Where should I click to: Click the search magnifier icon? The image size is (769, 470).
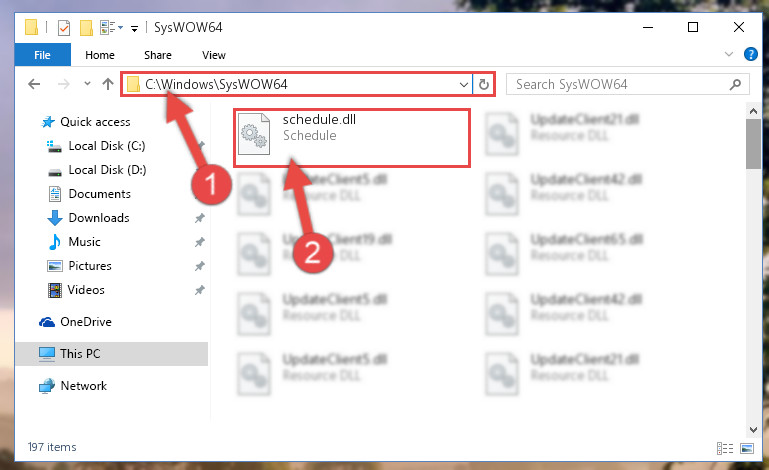[x=735, y=84]
